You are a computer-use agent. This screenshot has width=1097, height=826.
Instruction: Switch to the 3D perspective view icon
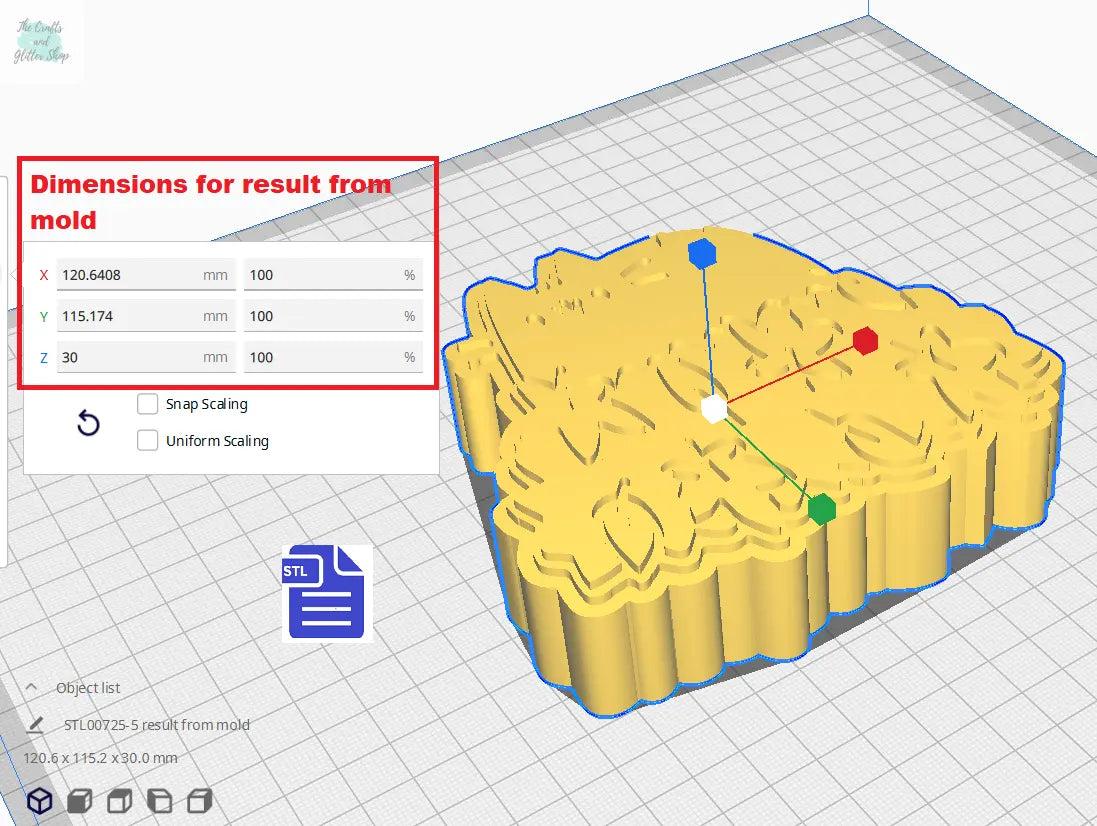pyautogui.click(x=39, y=800)
